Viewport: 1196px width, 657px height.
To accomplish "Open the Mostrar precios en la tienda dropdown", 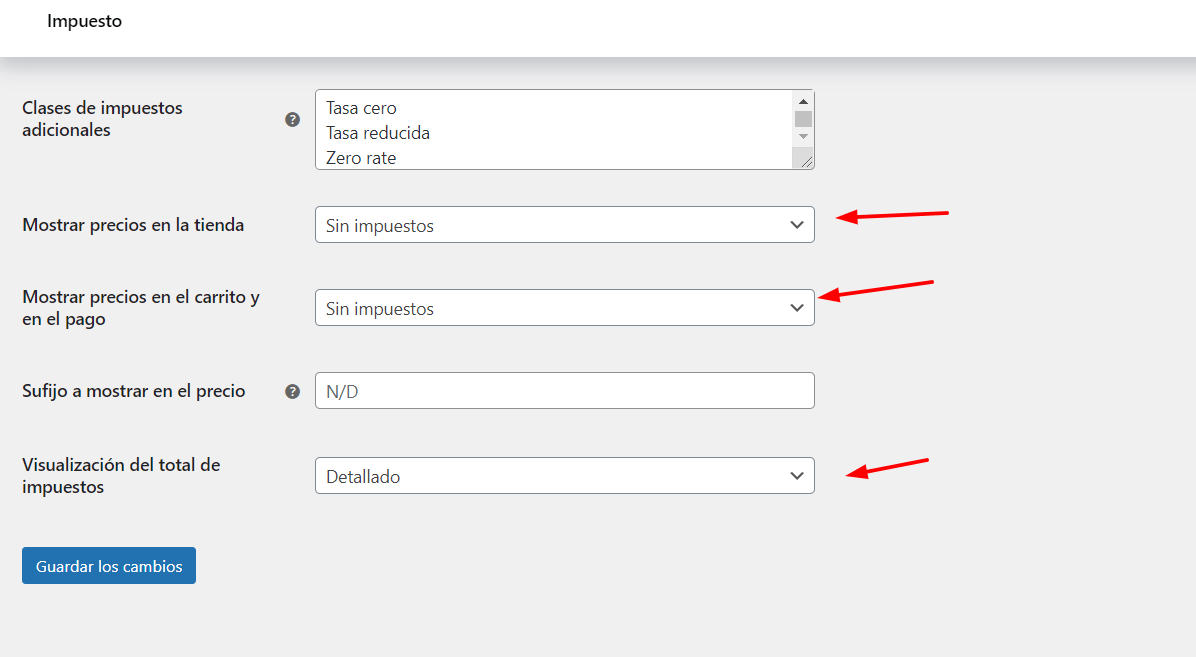I will [564, 225].
